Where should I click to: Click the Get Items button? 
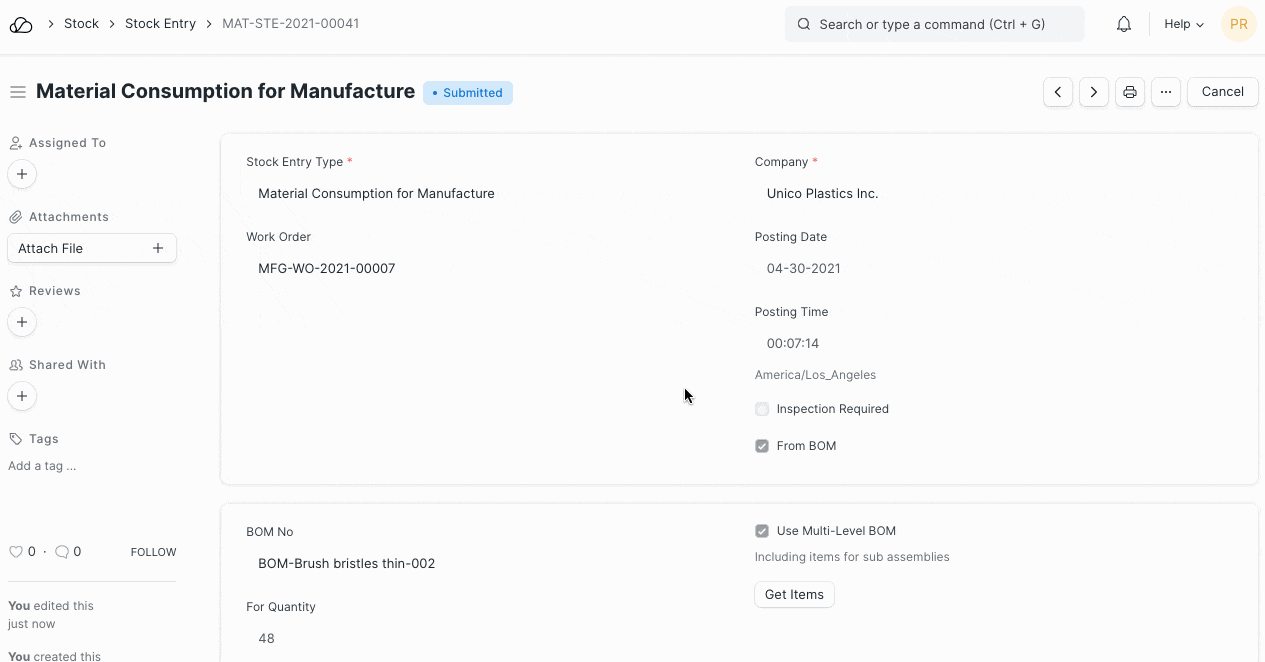coord(794,595)
